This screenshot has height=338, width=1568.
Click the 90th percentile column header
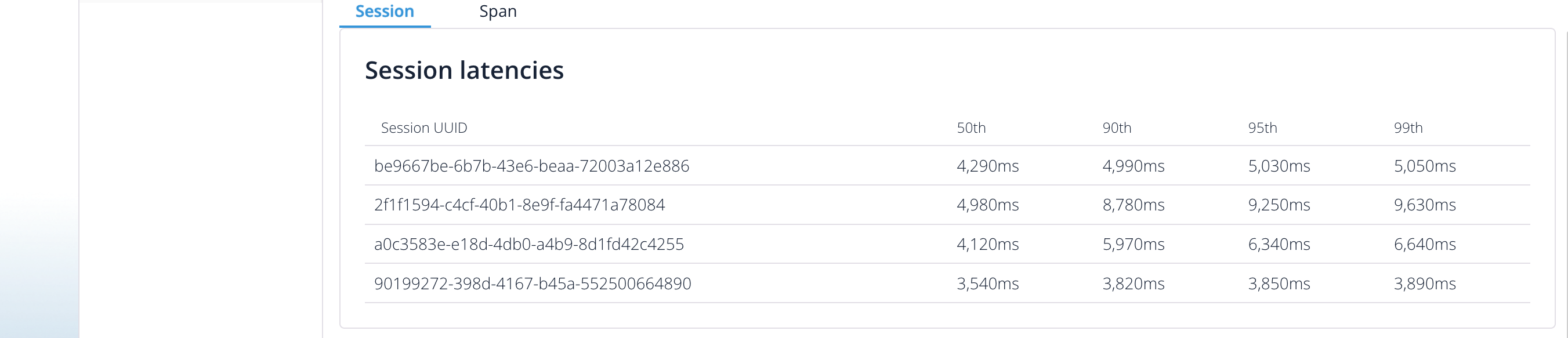[1117, 128]
